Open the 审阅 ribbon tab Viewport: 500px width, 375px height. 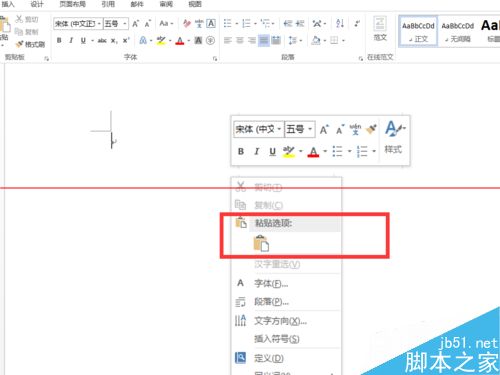[x=166, y=4]
